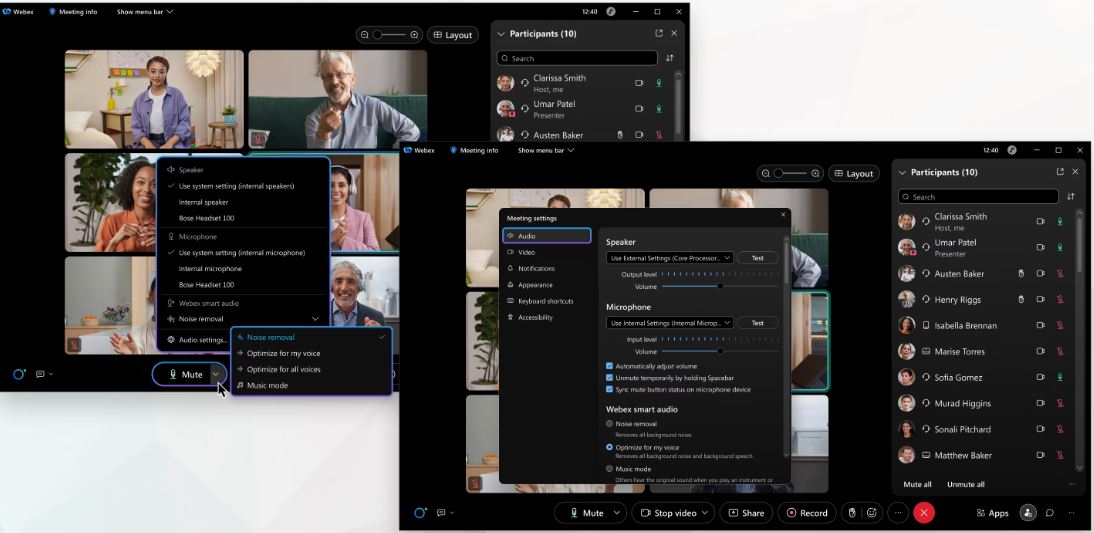Image resolution: width=1094 pixels, height=533 pixels.
Task: Toggle Sync mute button status checkbox
Action: (610, 389)
